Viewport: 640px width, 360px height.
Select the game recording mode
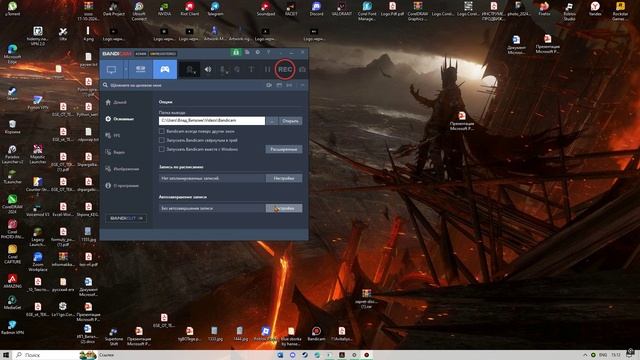coord(165,69)
